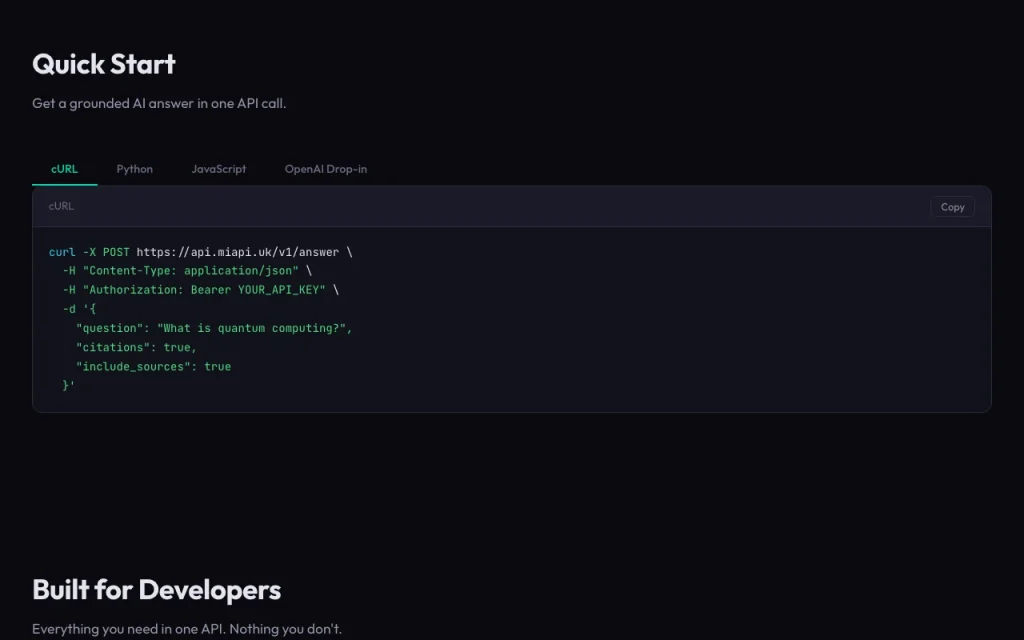Screen dimensions: 1024x640
Task: Show the OpenAI Drop-in example
Action: tap(326, 169)
